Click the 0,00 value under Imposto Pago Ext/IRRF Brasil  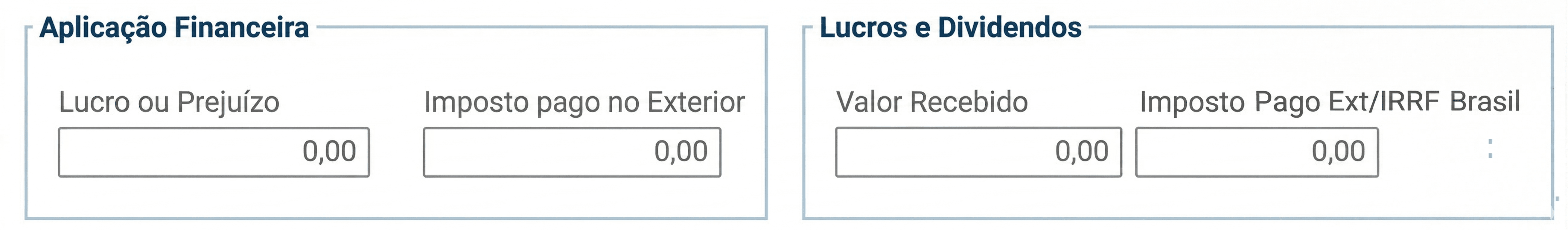(1338, 151)
